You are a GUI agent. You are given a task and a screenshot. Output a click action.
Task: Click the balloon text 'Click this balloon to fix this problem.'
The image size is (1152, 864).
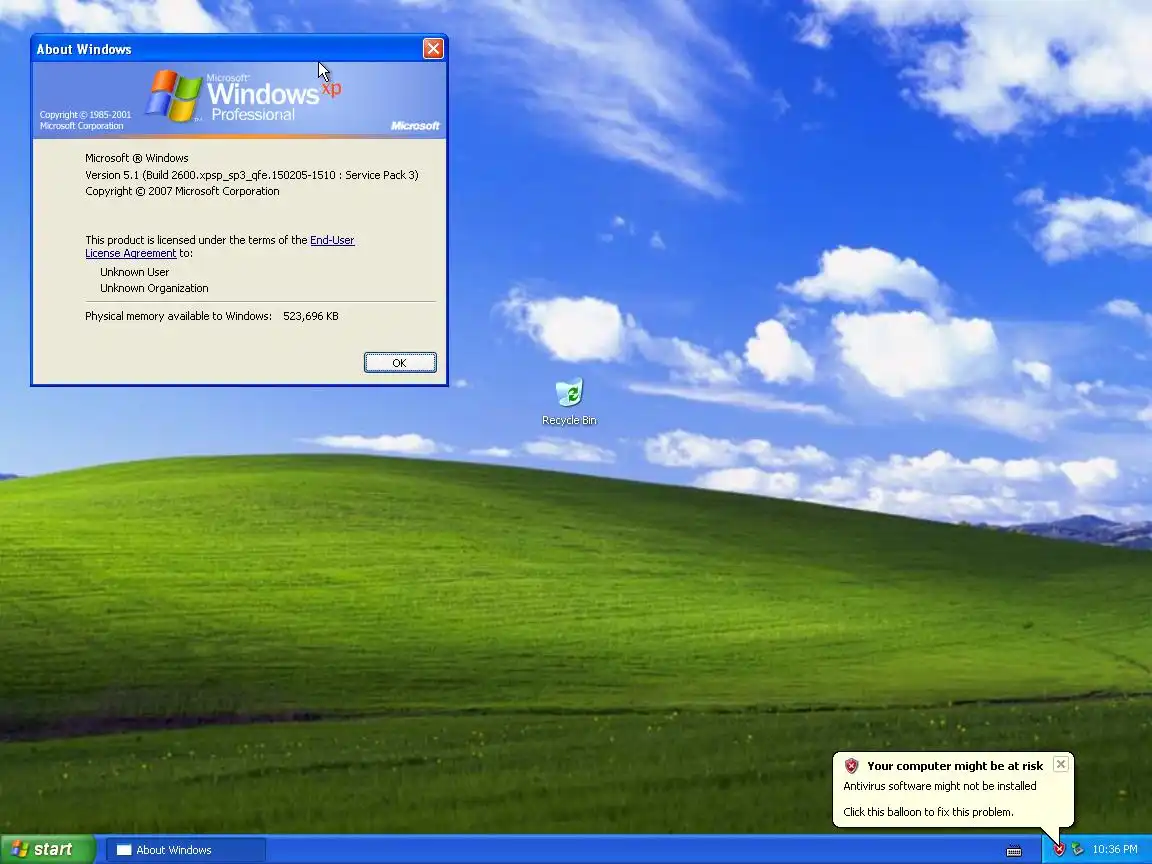tap(928, 812)
